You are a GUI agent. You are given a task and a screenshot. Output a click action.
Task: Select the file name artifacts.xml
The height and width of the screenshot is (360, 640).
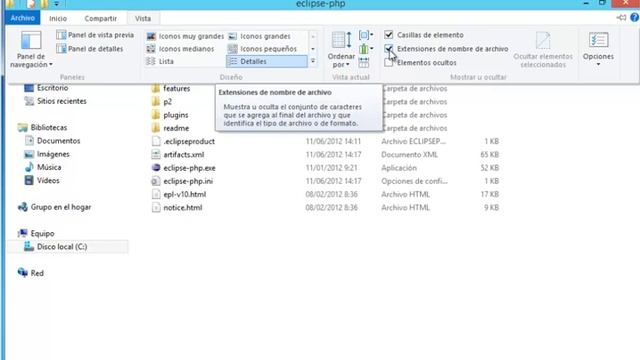click(x=184, y=155)
